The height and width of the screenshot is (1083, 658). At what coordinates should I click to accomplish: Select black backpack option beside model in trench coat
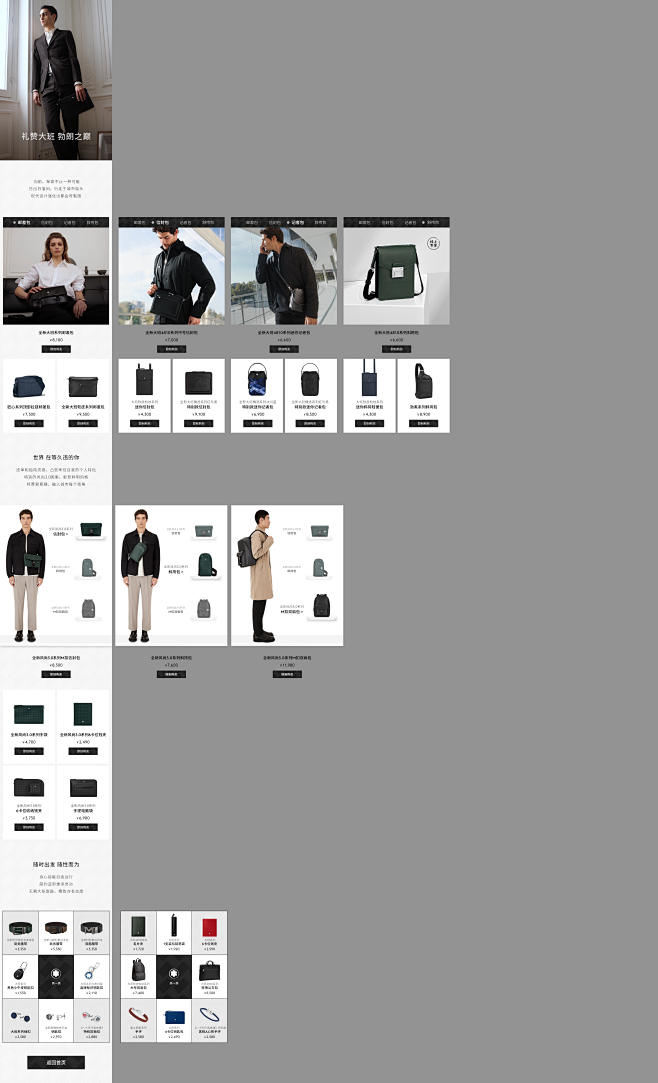coord(322,606)
